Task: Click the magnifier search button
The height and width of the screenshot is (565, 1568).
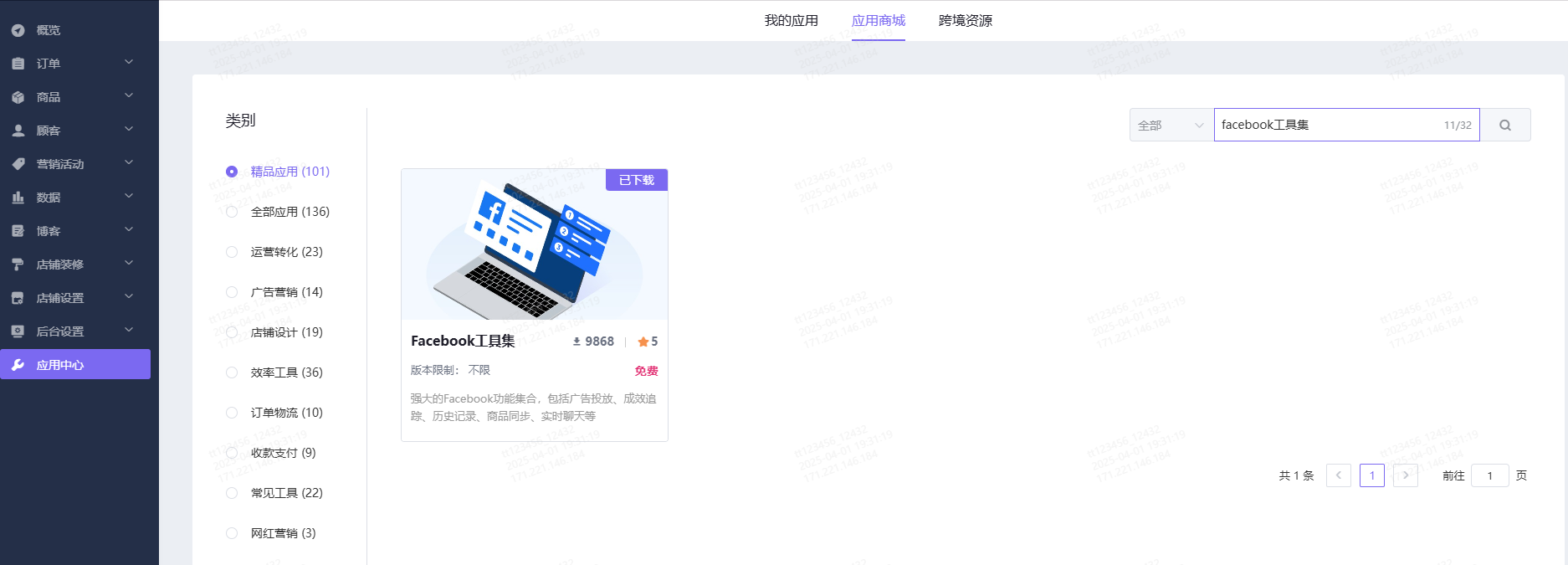Action: (1505, 125)
